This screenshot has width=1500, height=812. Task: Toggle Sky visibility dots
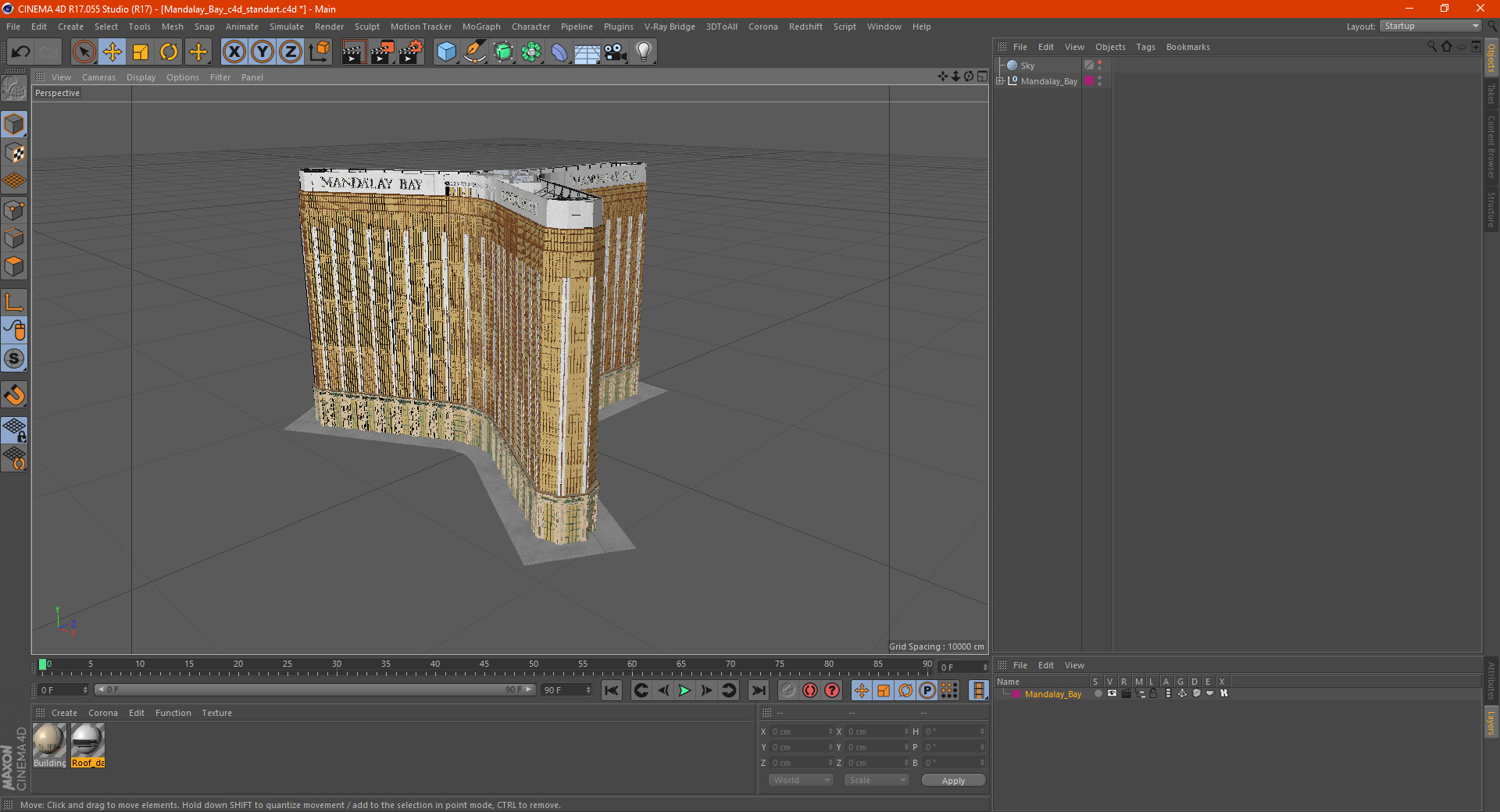pos(1099,66)
